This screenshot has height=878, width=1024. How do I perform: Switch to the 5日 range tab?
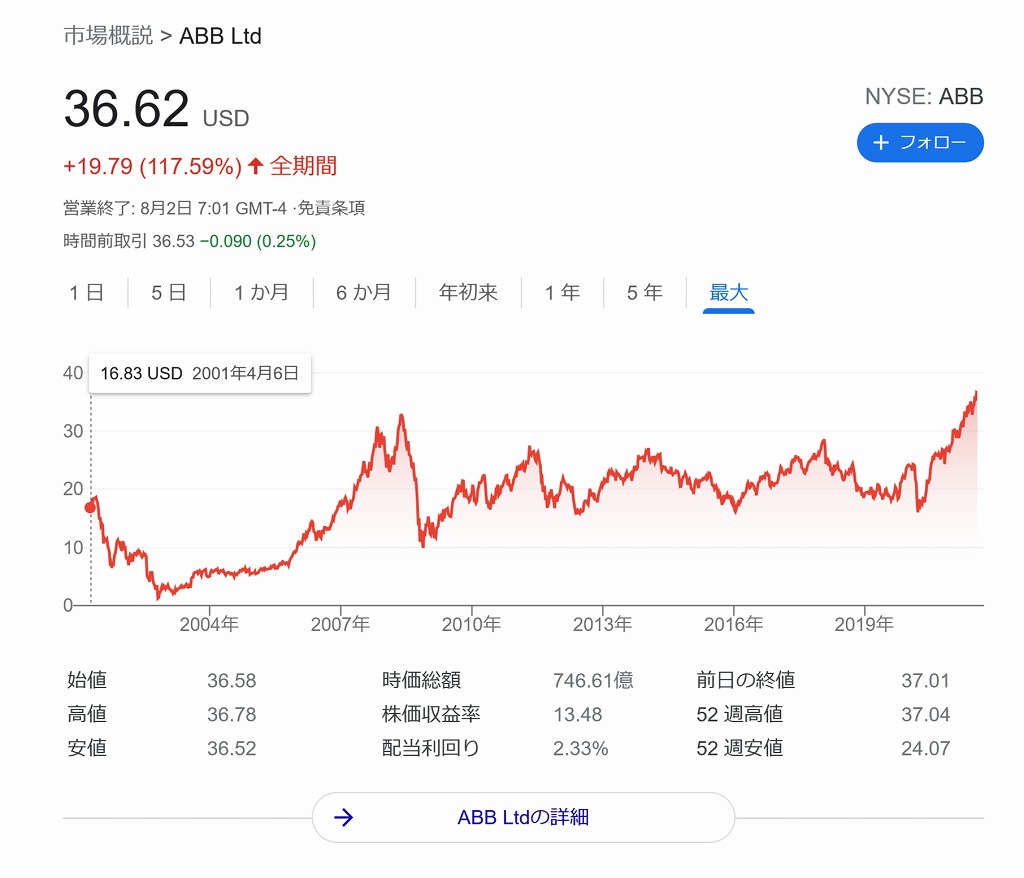(169, 293)
